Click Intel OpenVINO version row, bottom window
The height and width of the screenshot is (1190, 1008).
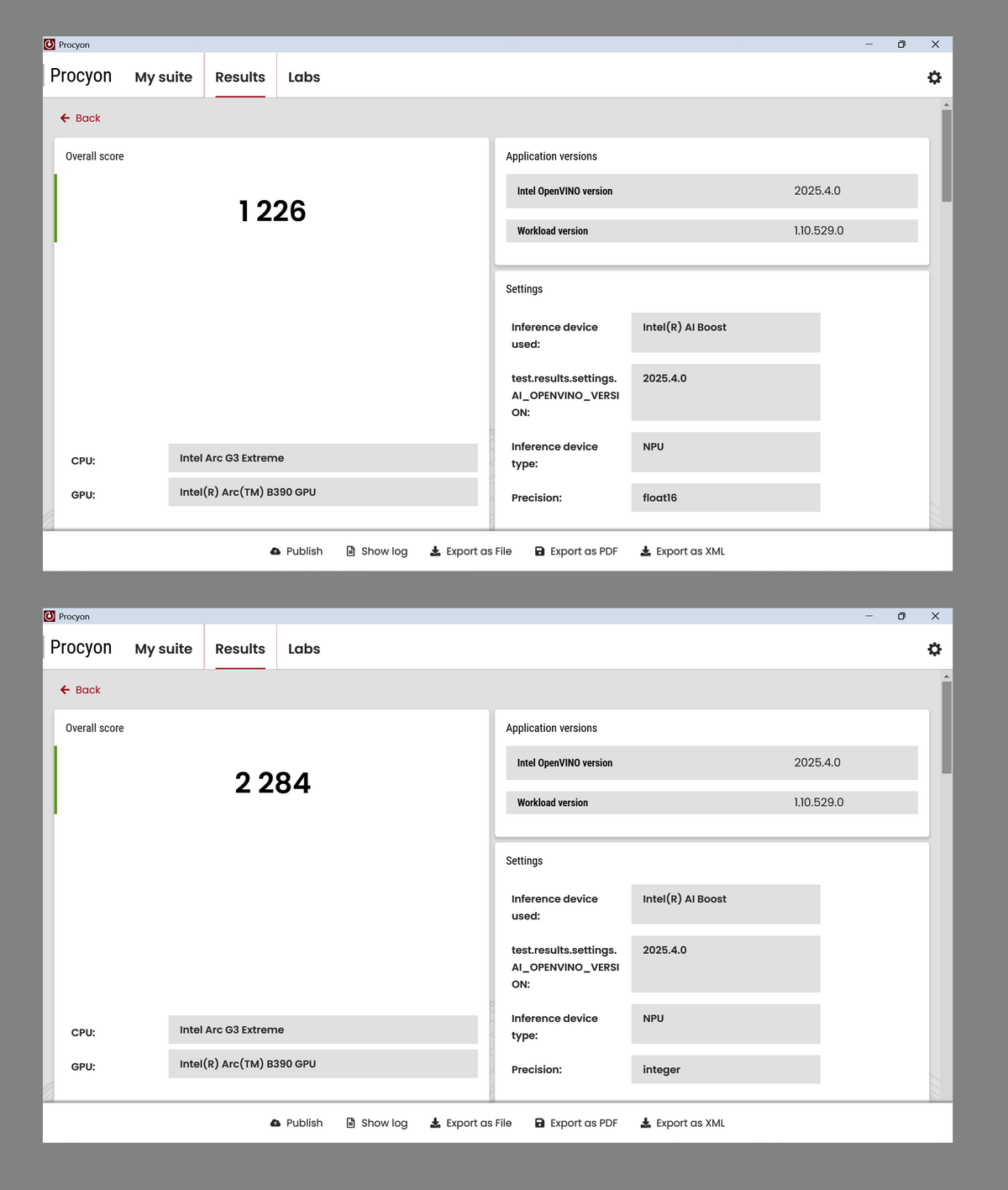pyautogui.click(x=711, y=762)
